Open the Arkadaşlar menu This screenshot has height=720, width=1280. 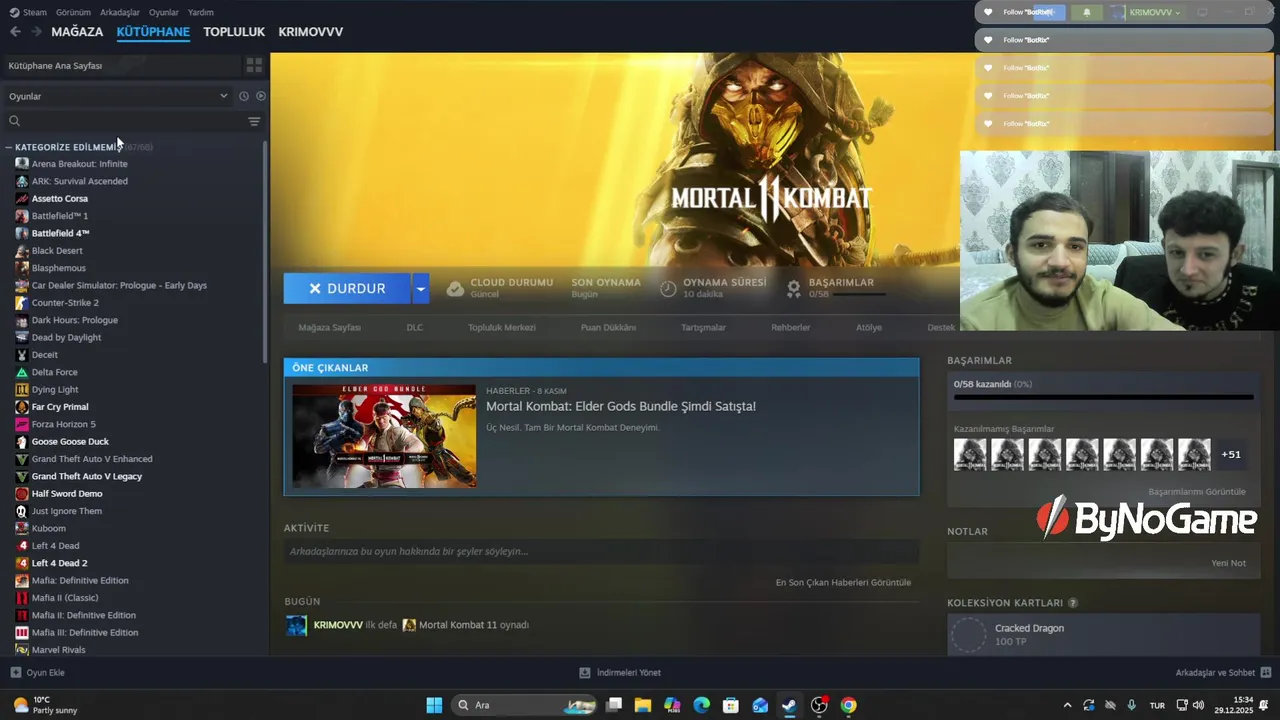pos(120,12)
